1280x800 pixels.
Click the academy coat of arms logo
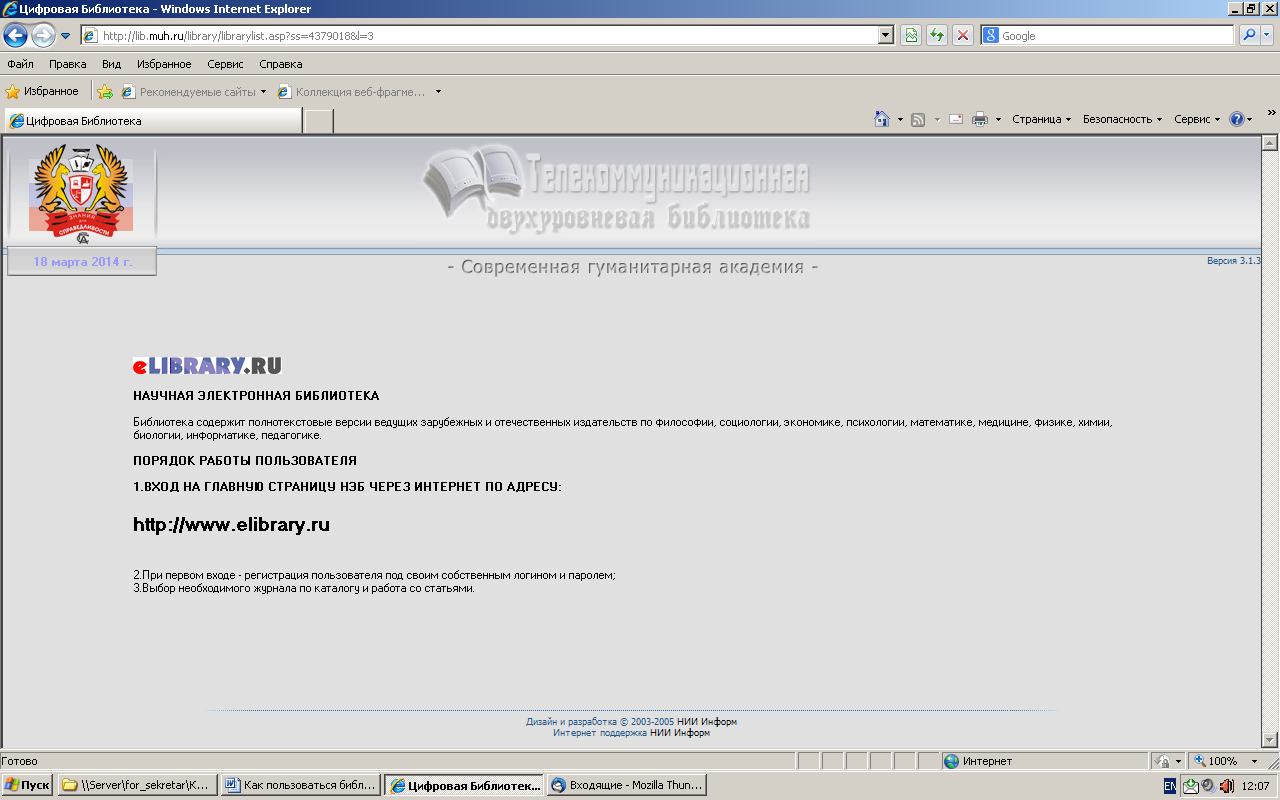coord(82,193)
